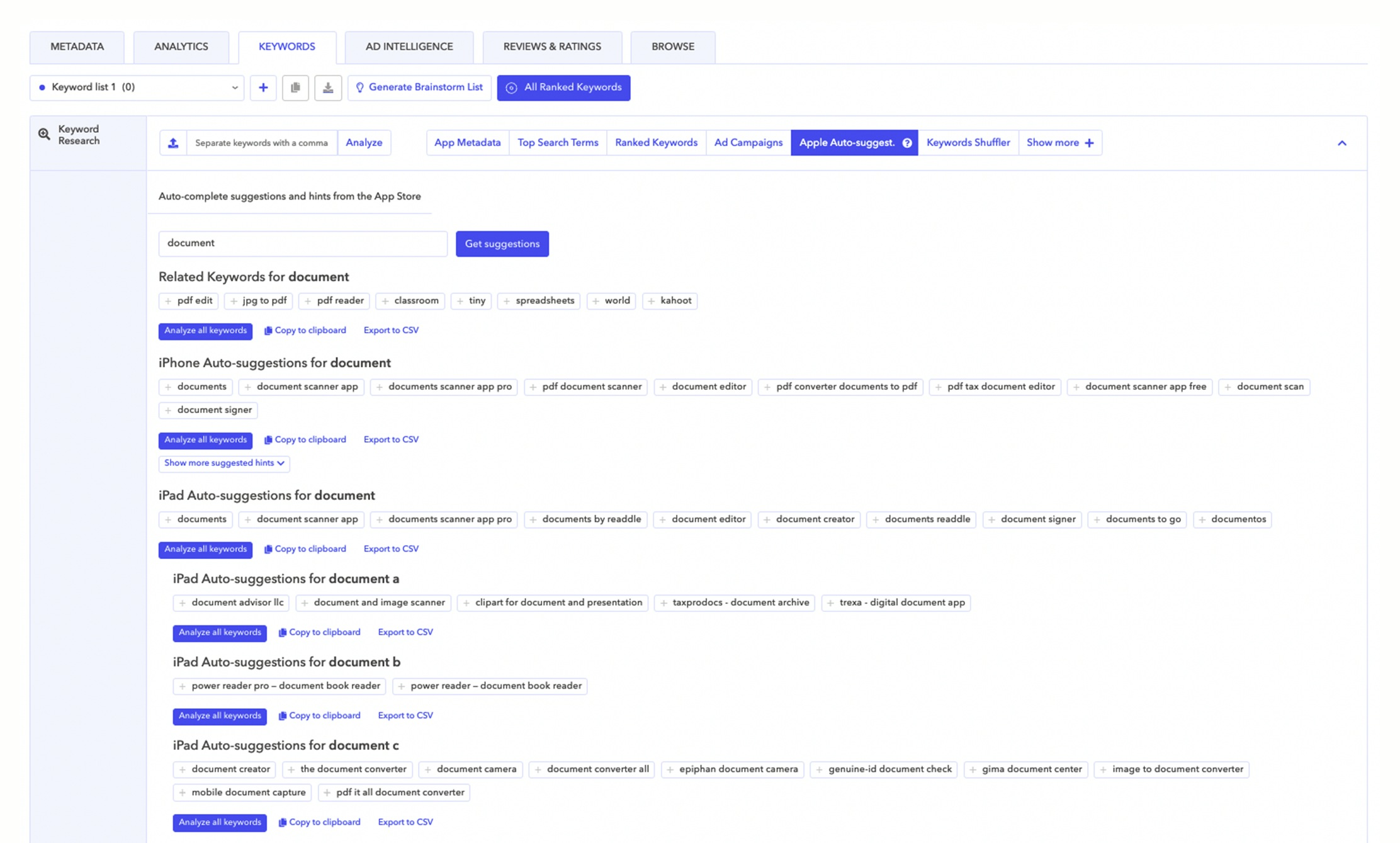Image resolution: width=1400 pixels, height=843 pixels.
Task: Add 'documents by readdle' iPad suggestion chip
Action: pyautogui.click(x=585, y=519)
